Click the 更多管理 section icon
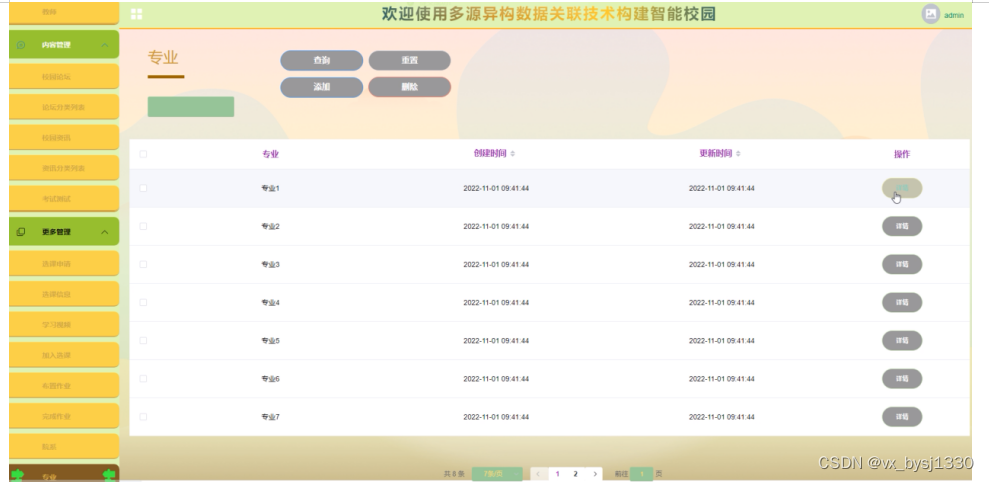Viewport: 989px width, 482px height. tap(21, 232)
